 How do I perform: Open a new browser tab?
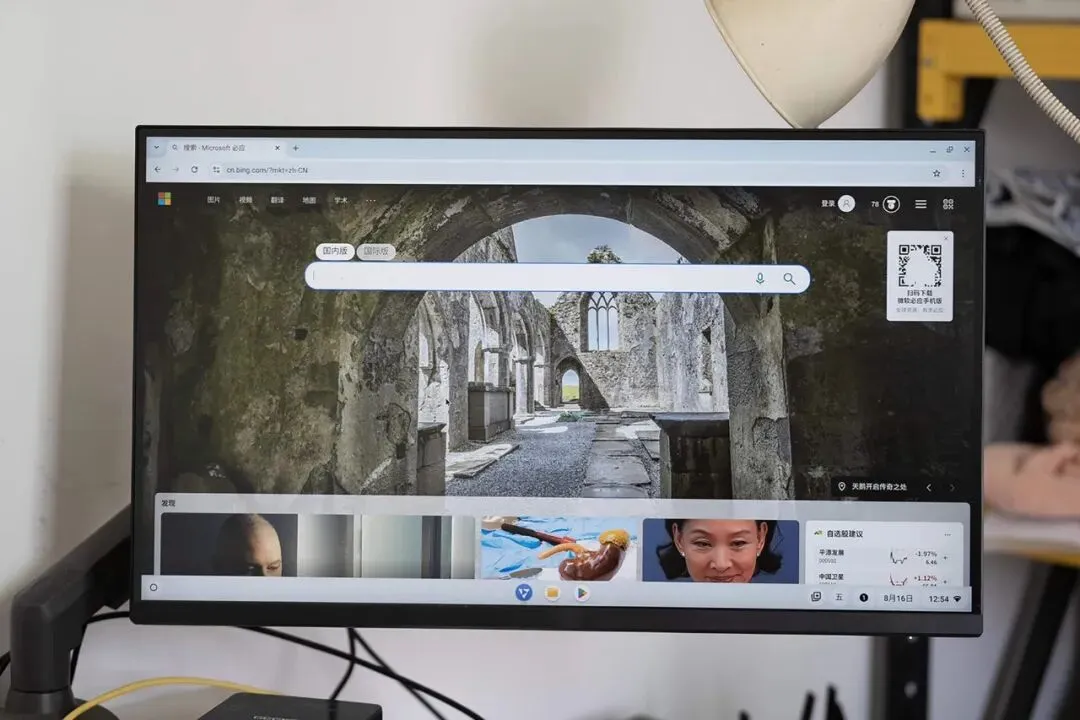pos(296,148)
